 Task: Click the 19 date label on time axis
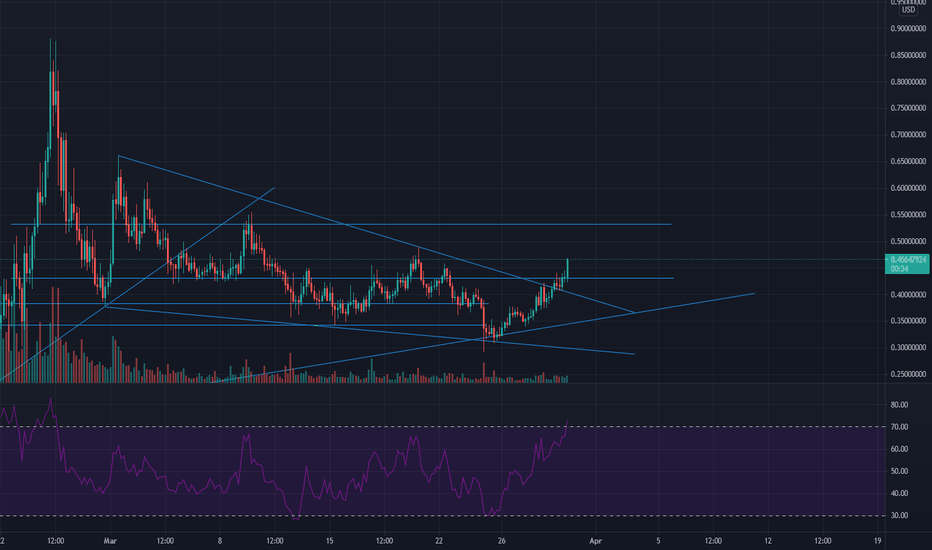click(x=877, y=540)
